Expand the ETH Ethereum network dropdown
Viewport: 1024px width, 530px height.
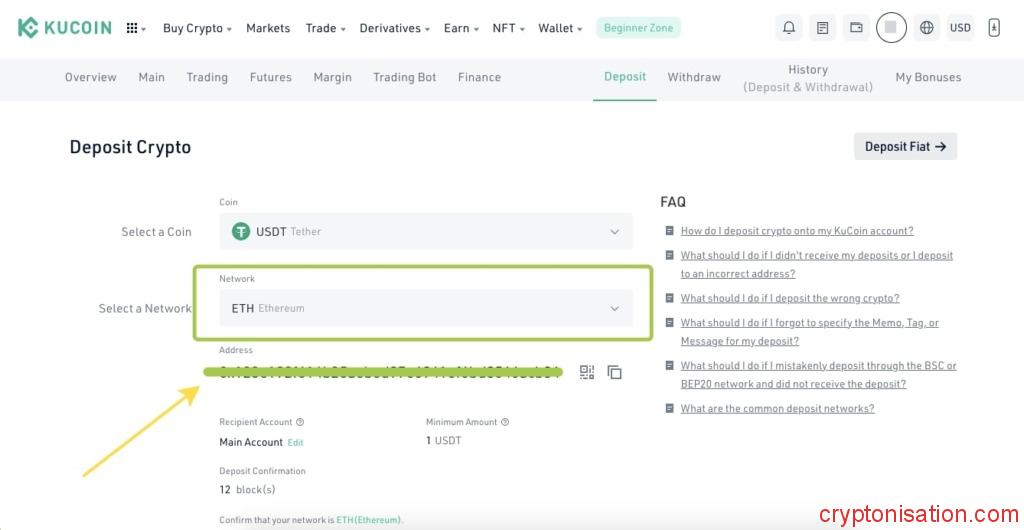coord(425,308)
